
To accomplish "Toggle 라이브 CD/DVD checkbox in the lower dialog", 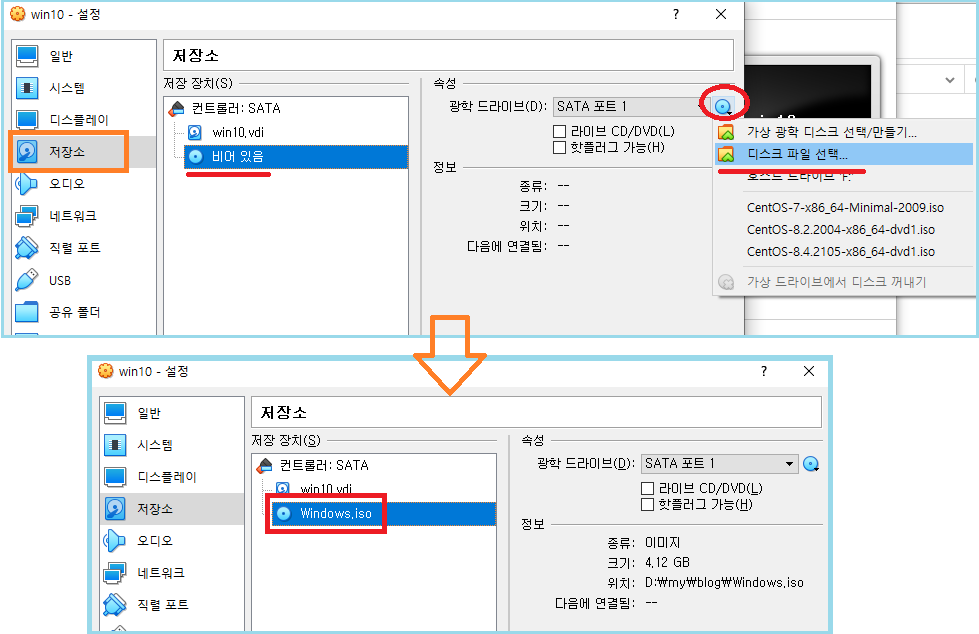I will pos(647,488).
